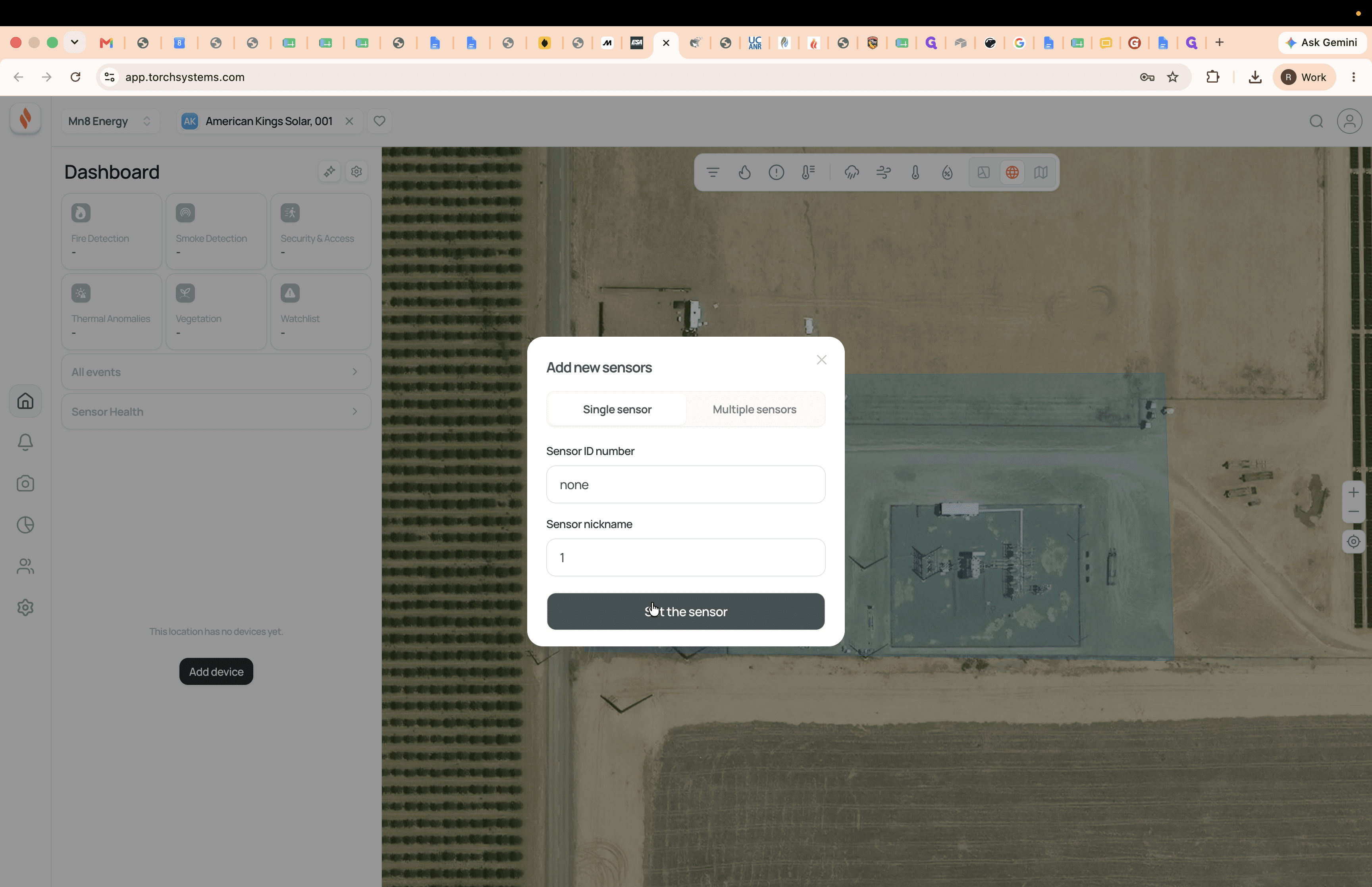Open the Security & Access card
Viewport: 1372px width, 887px height.
pos(321,231)
